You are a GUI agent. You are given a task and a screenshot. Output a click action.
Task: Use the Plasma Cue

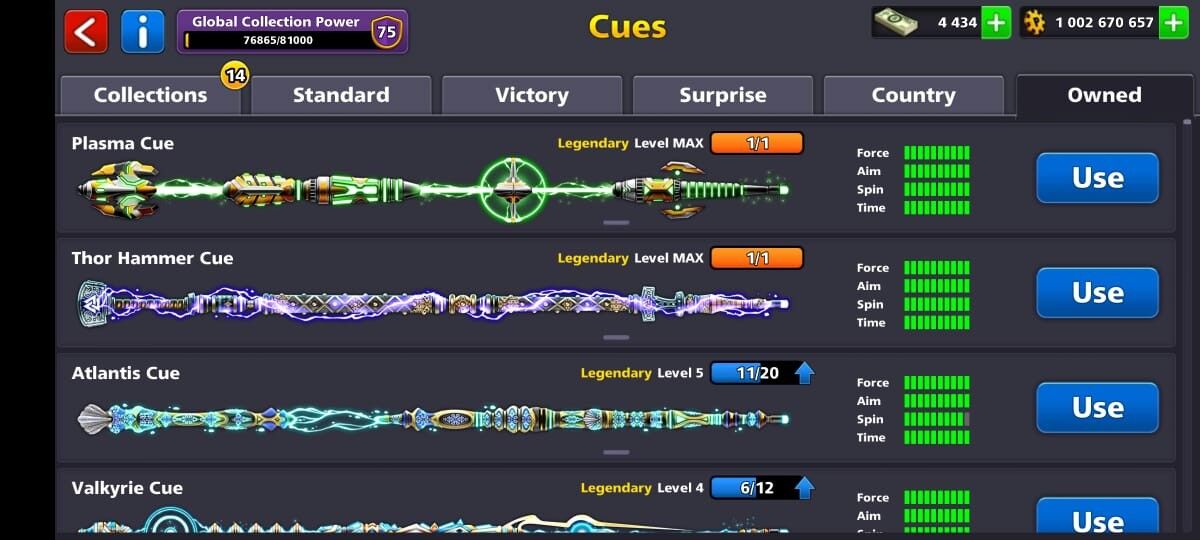pos(1097,178)
